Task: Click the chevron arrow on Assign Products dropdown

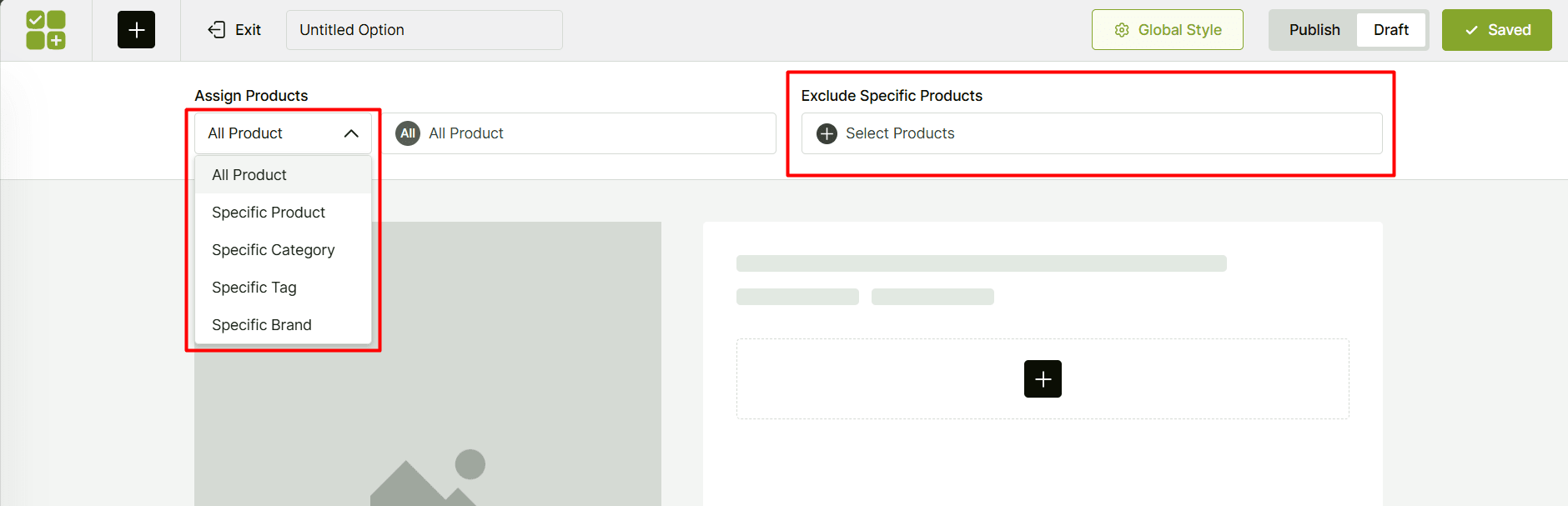Action: (351, 133)
